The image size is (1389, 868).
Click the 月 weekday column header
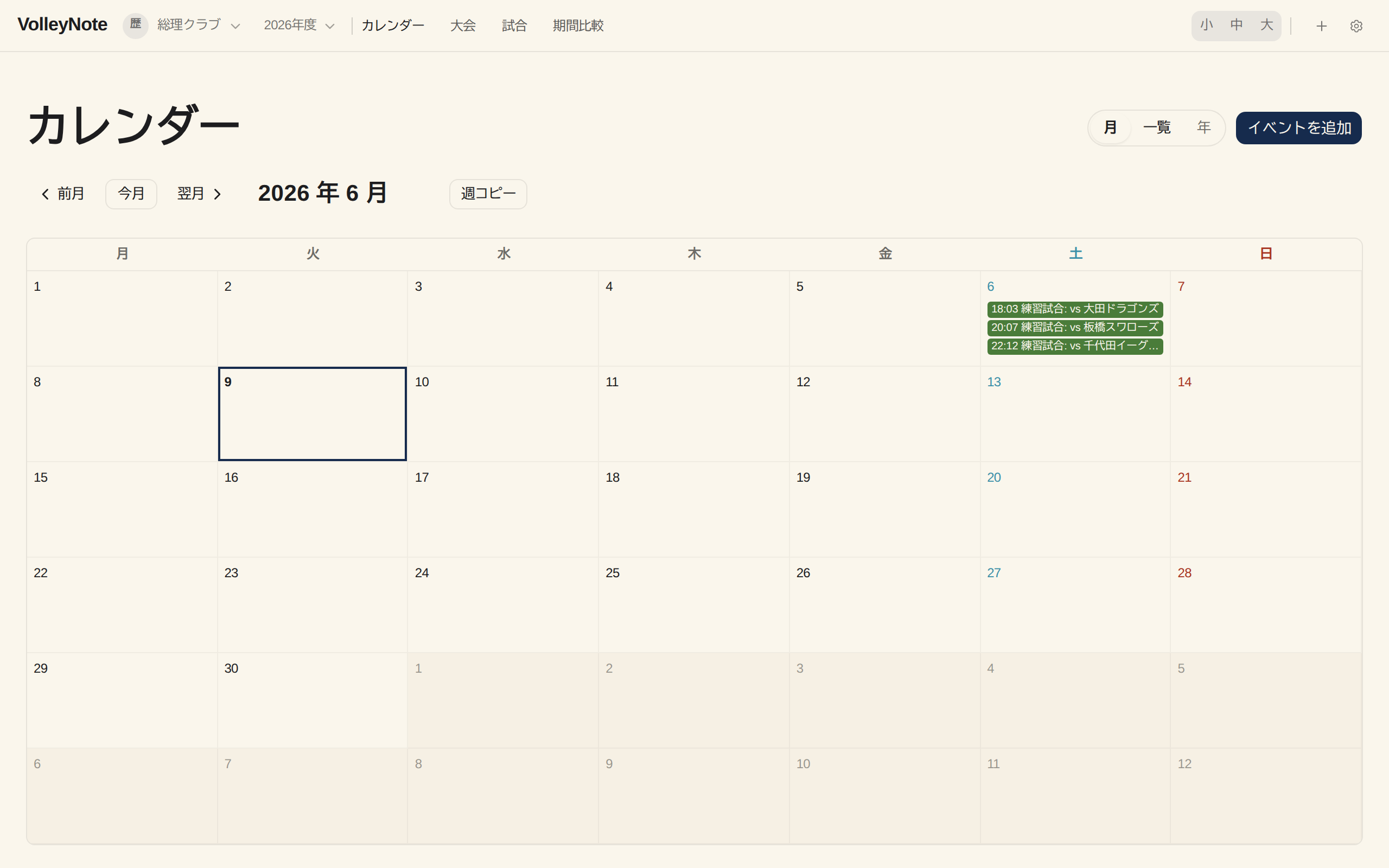click(122, 254)
